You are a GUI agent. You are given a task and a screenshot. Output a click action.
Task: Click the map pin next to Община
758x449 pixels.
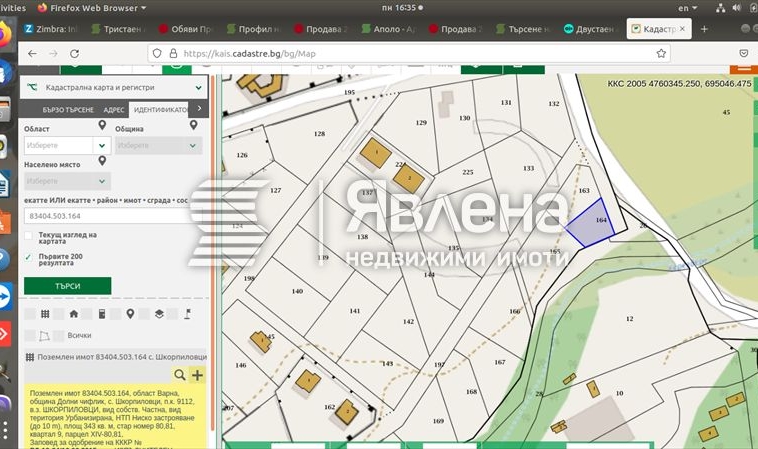click(x=193, y=126)
